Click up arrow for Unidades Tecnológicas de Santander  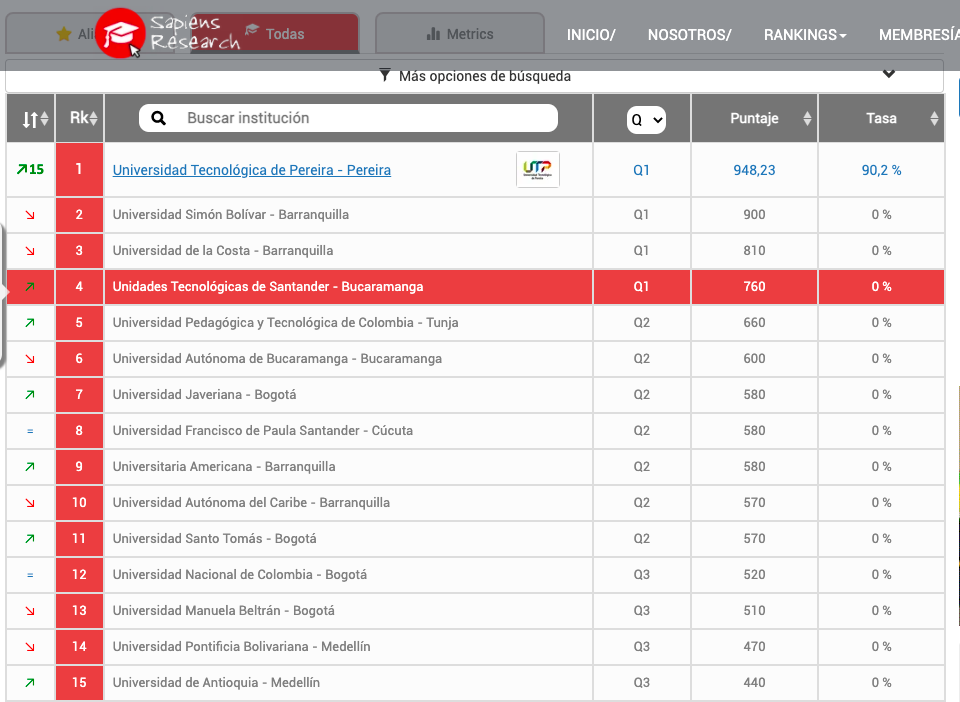tap(30, 286)
